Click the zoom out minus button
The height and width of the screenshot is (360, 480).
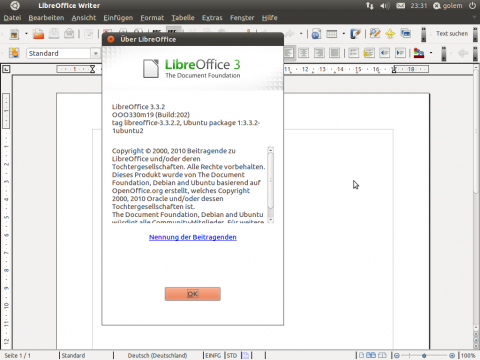pos(397,355)
